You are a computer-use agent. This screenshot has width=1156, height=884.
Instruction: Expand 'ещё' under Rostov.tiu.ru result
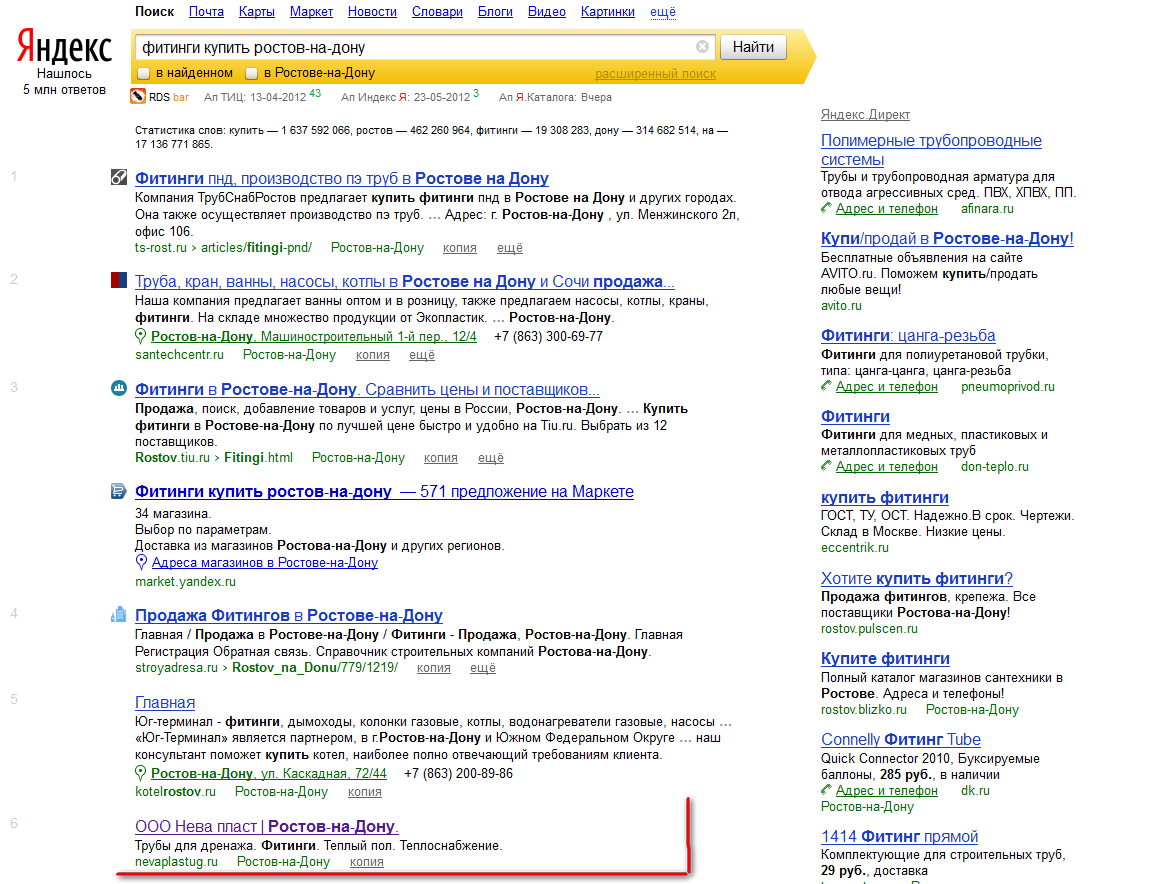491,458
